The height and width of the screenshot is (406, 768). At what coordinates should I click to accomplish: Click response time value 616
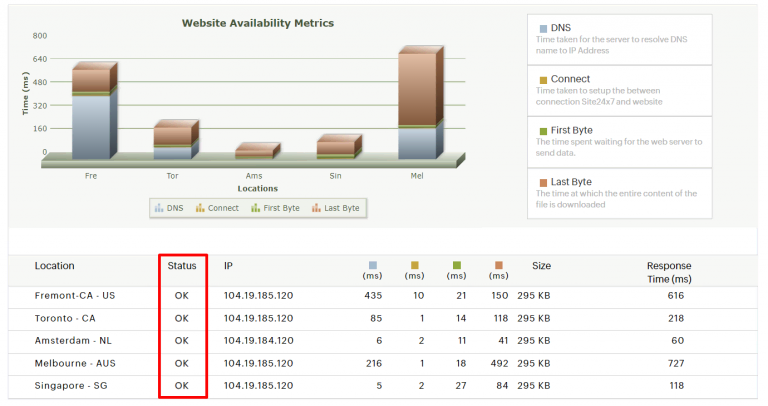click(675, 296)
